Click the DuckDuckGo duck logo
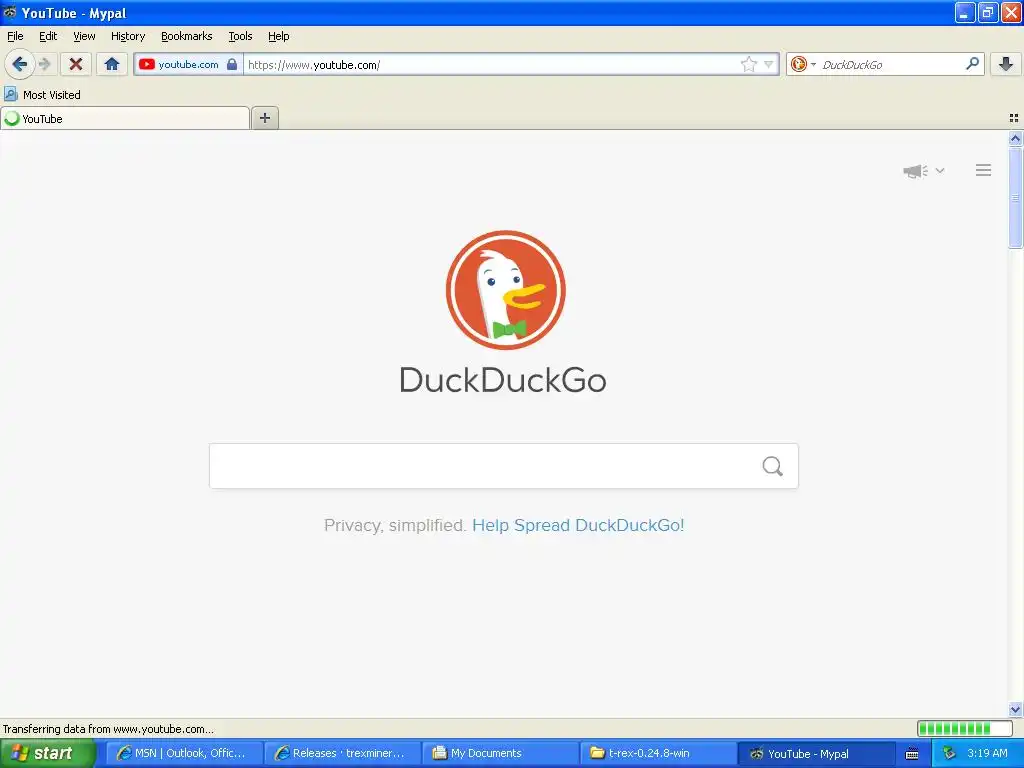This screenshot has height=768, width=1024. point(505,290)
